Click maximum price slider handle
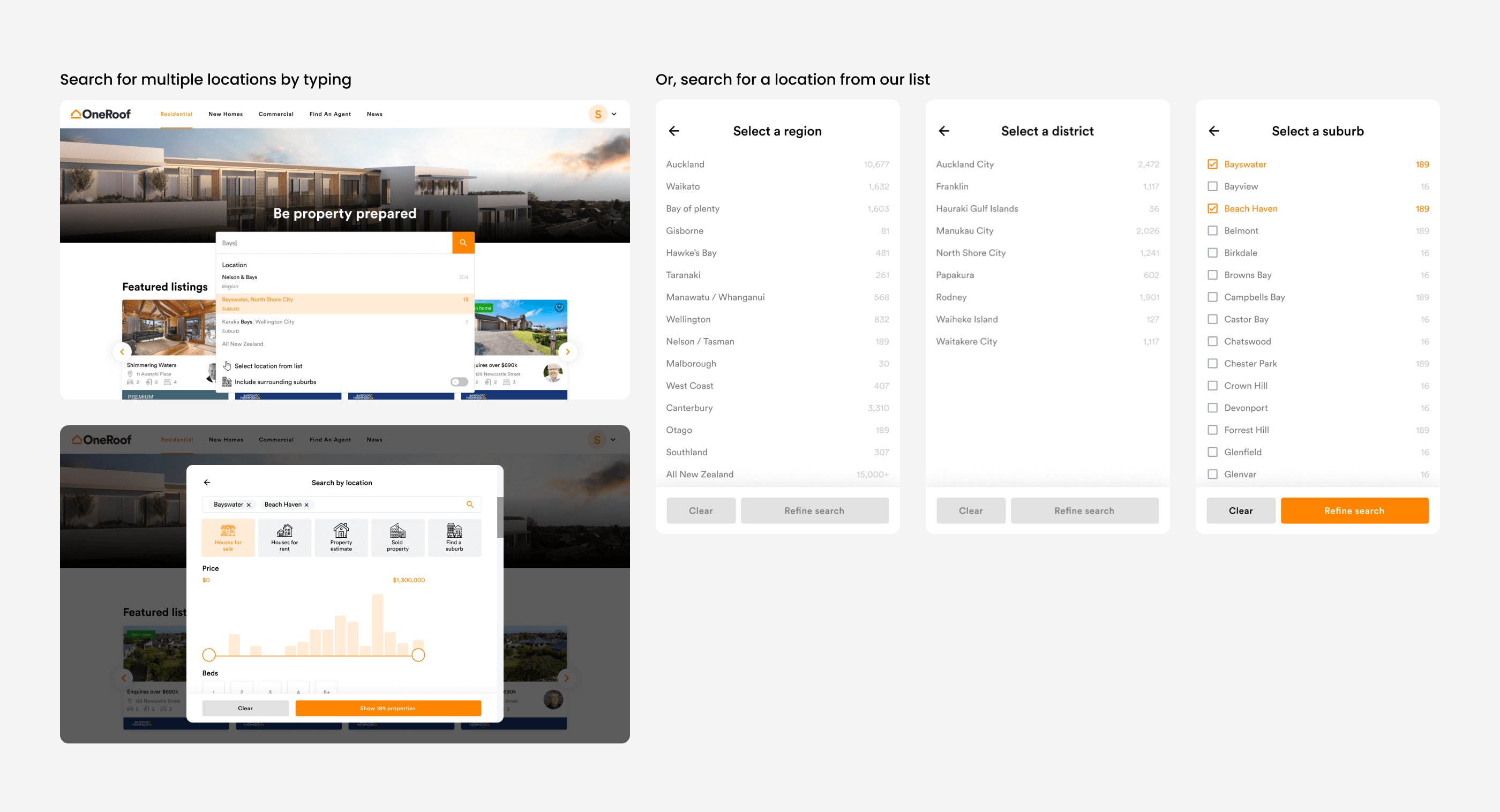 (x=418, y=655)
